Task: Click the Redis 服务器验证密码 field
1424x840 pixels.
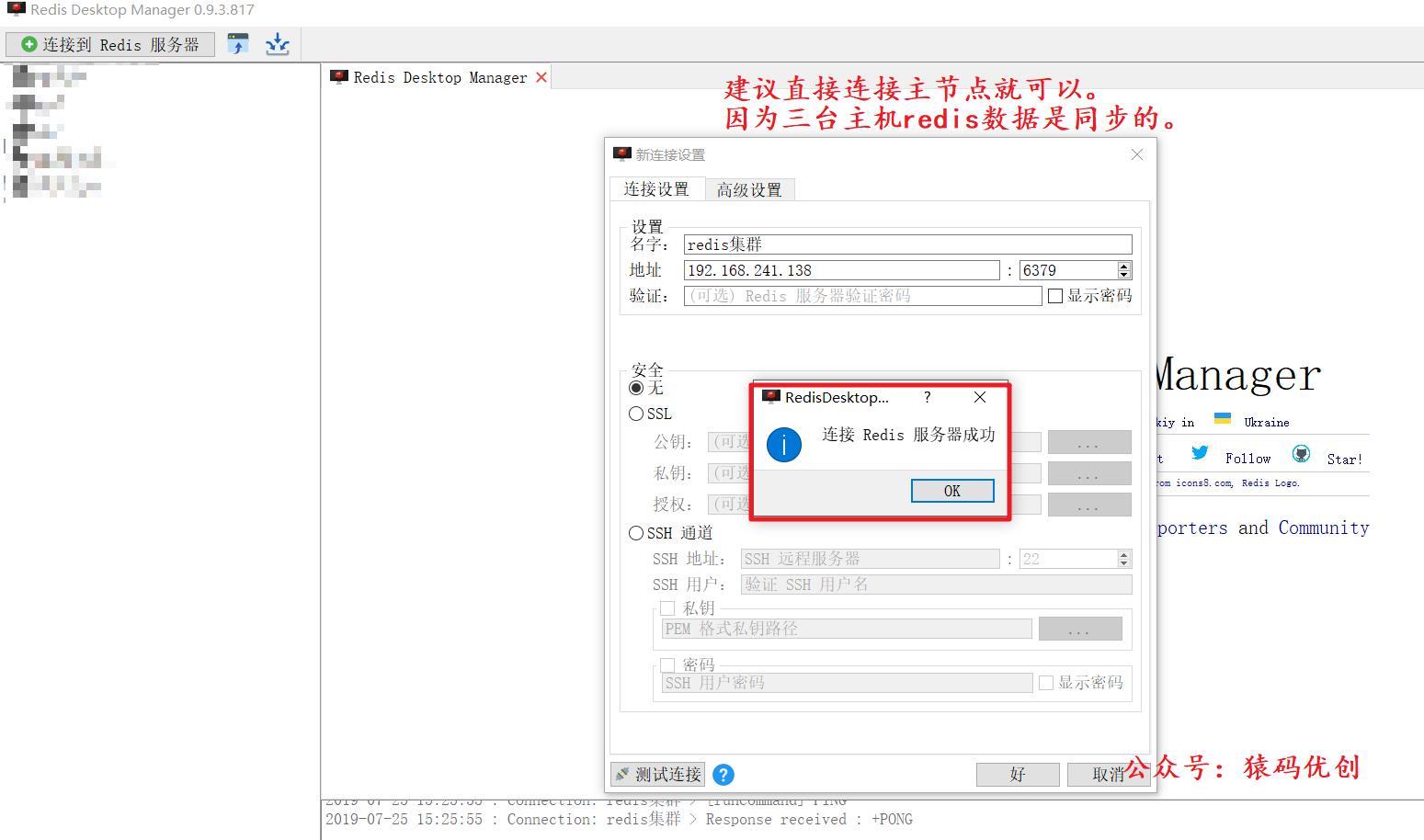Action: [862, 296]
